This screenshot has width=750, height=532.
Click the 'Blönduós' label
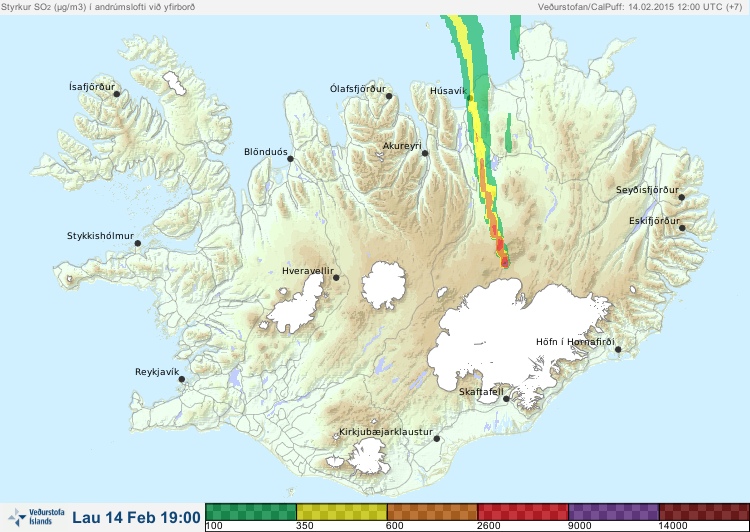265,152
